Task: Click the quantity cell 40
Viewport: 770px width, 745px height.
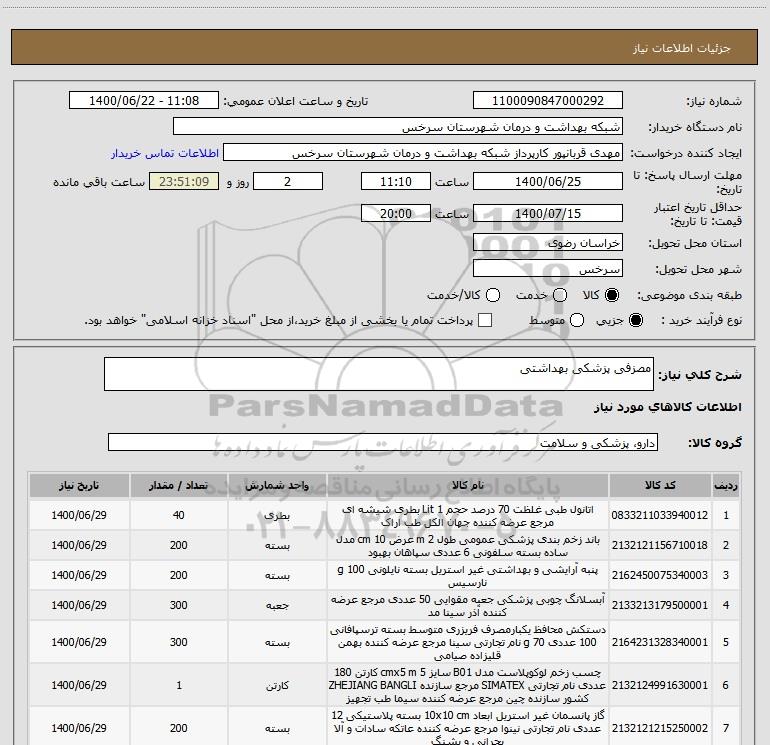Action: (179, 516)
